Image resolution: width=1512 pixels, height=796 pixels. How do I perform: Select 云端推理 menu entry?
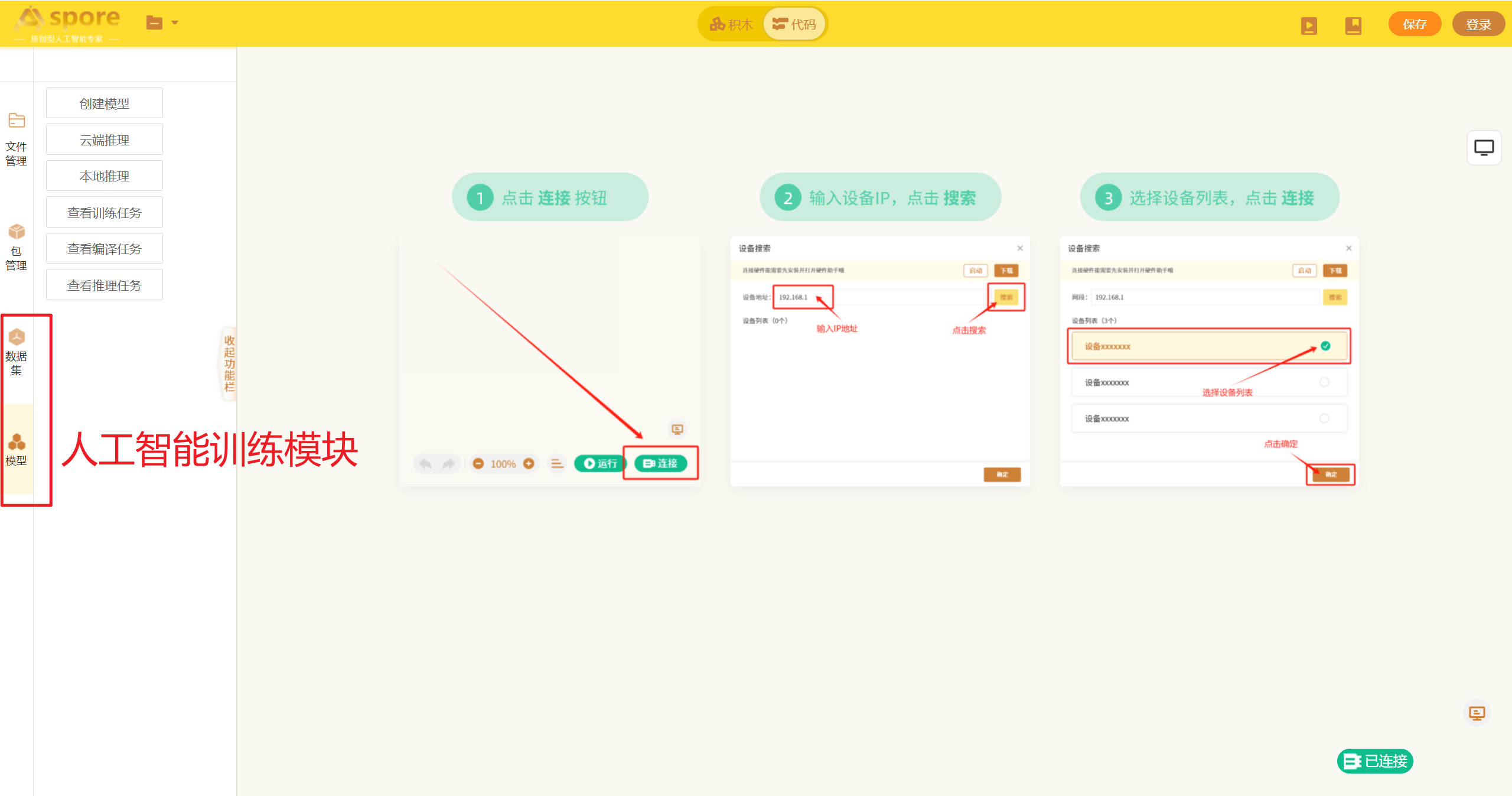(105, 140)
